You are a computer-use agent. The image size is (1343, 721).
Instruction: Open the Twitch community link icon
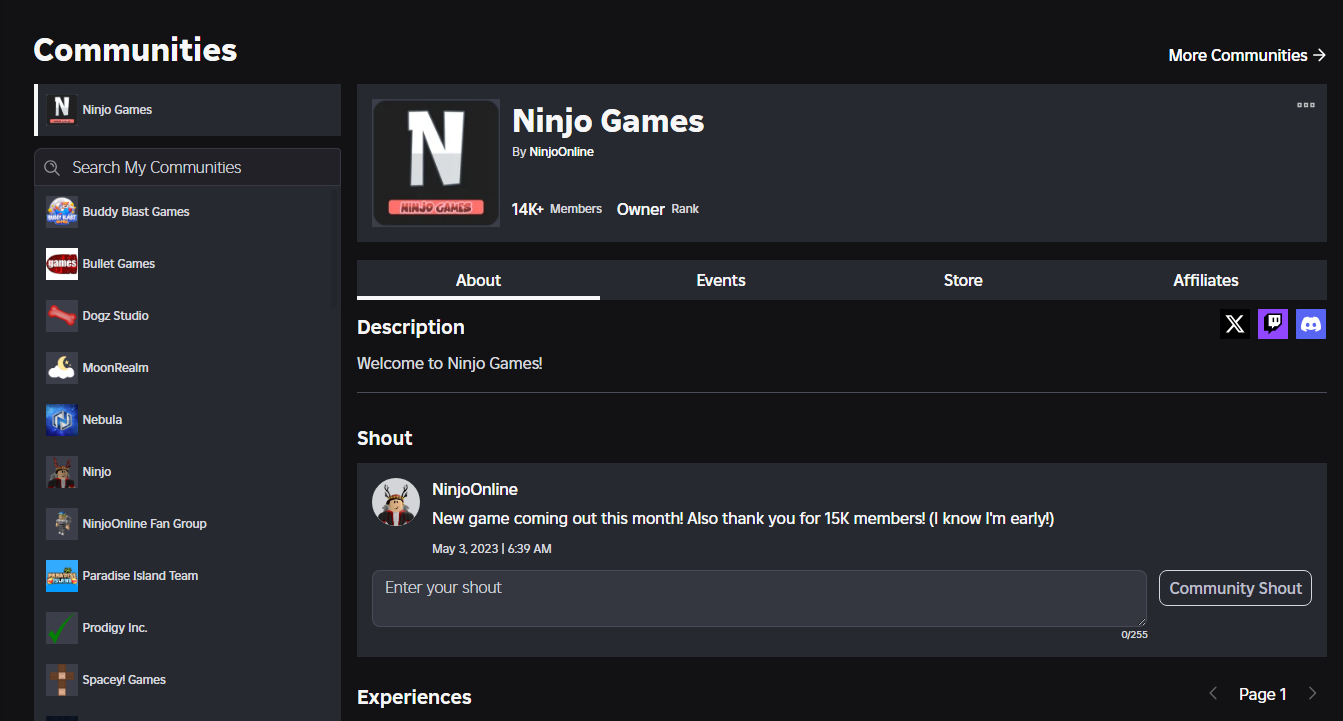1272,323
